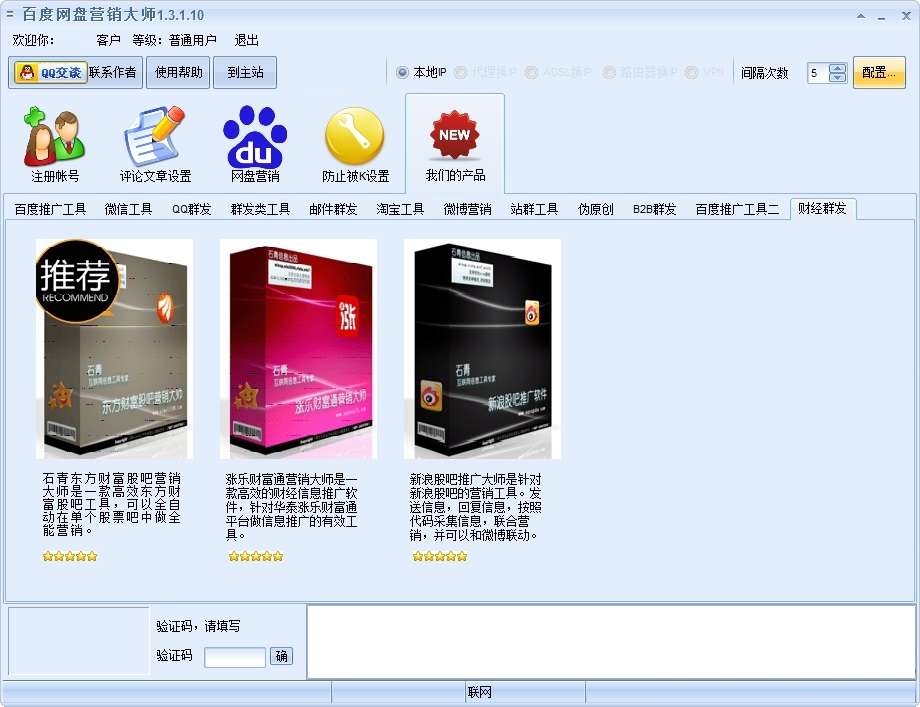Click the down arrow on the interval stepper
Viewport: 920px width, 707px height.
pyautogui.click(x=836, y=77)
